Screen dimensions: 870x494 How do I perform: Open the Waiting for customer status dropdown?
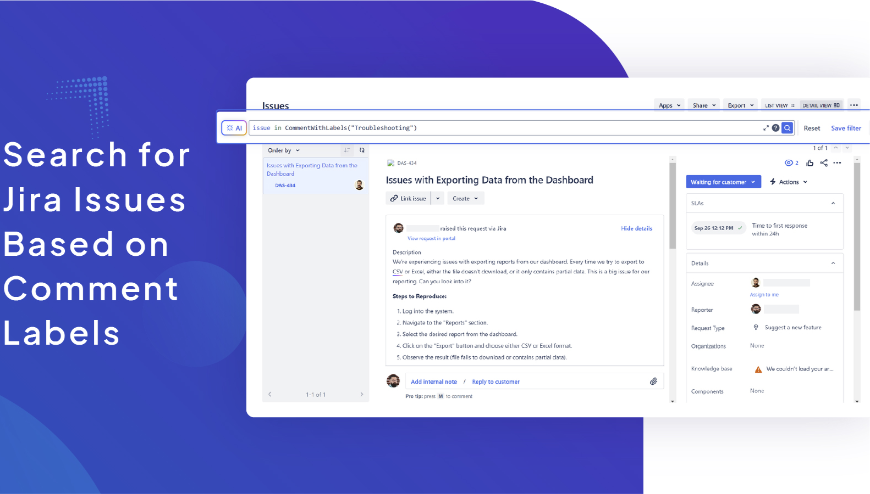[x=723, y=182]
